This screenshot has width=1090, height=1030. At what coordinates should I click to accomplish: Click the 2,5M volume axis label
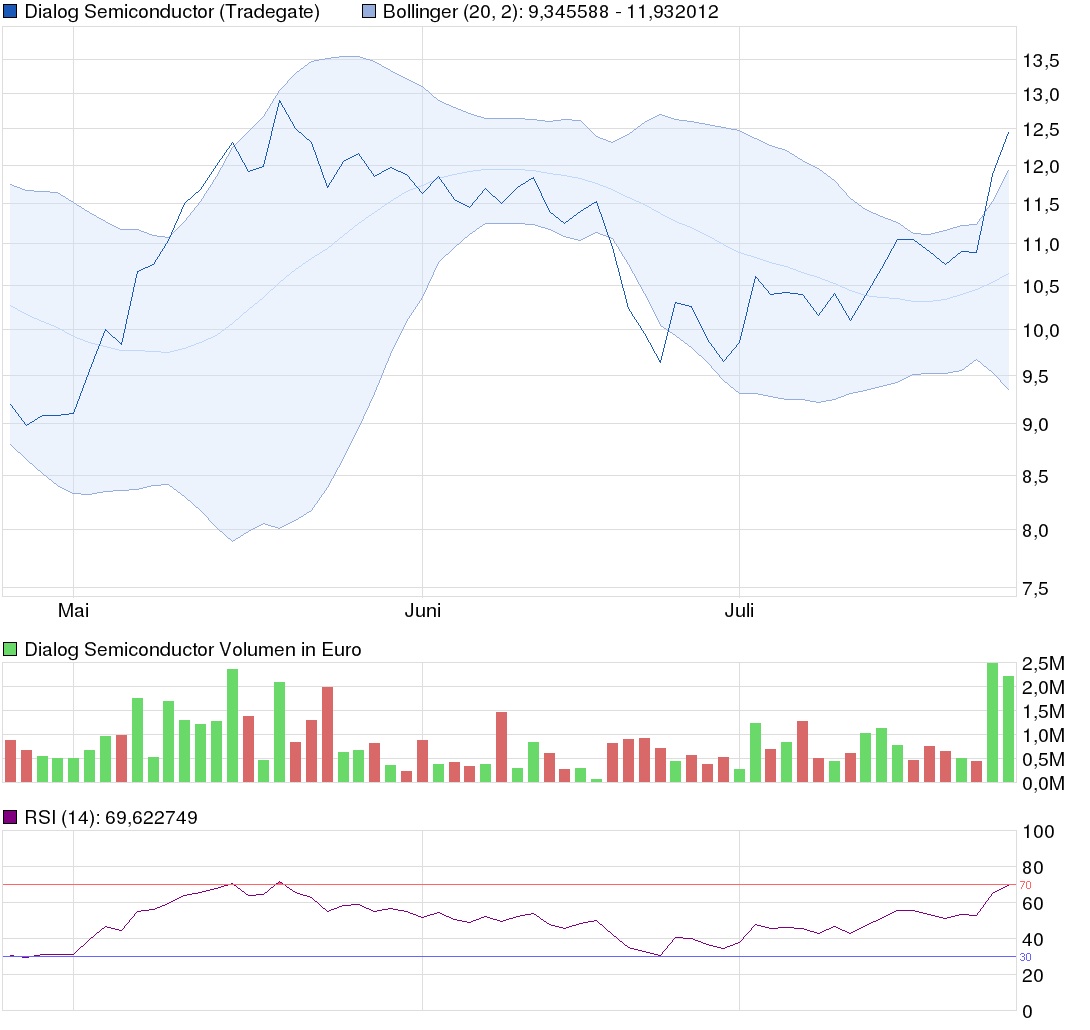click(1043, 664)
